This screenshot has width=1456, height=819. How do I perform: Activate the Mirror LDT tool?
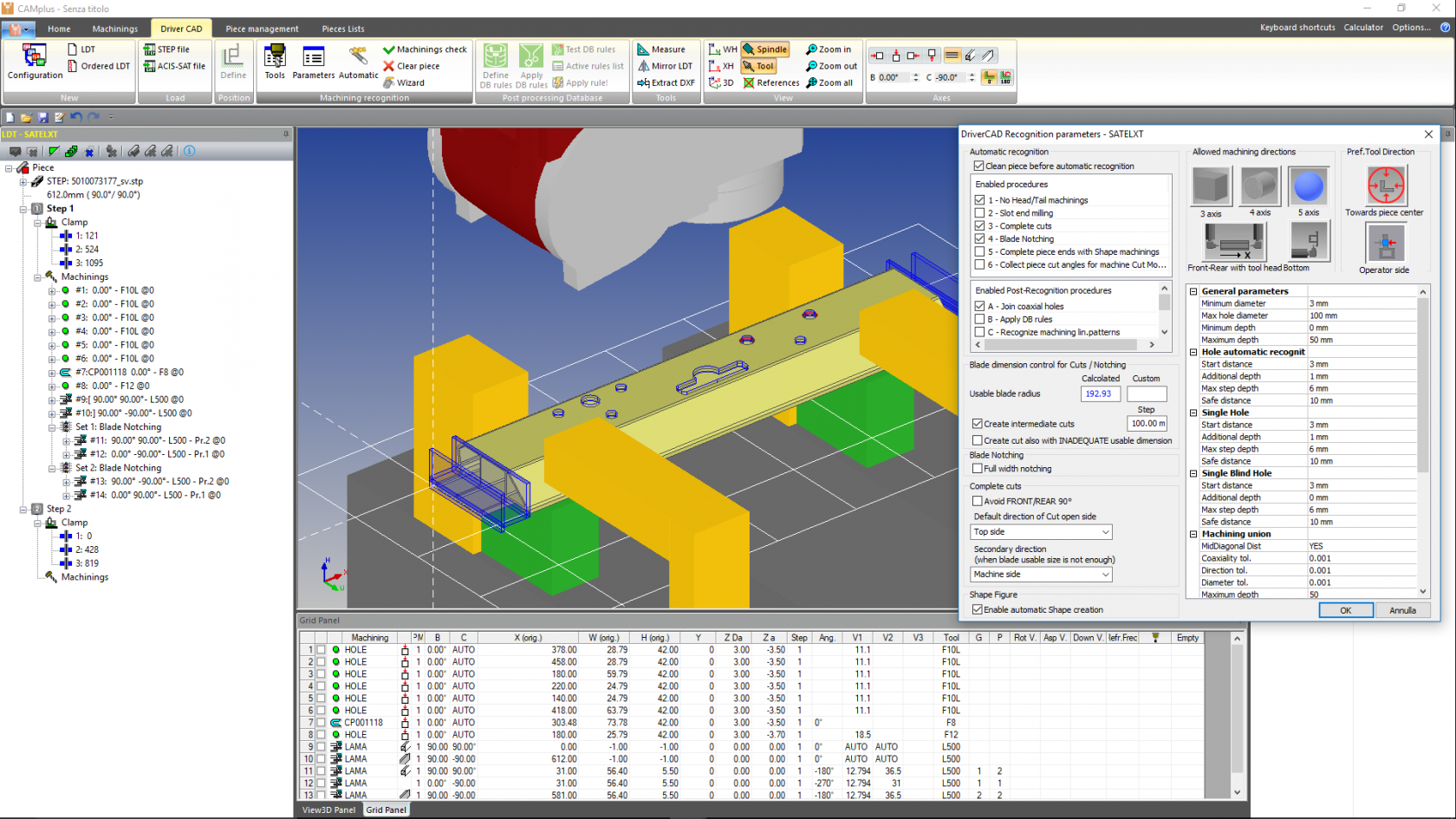point(665,66)
